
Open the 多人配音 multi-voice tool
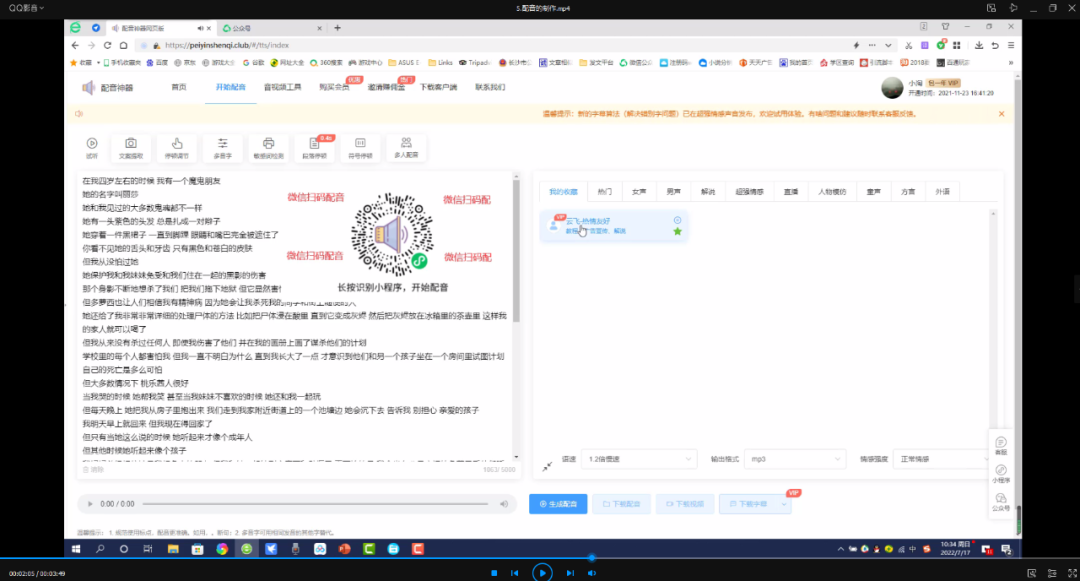[406, 147]
